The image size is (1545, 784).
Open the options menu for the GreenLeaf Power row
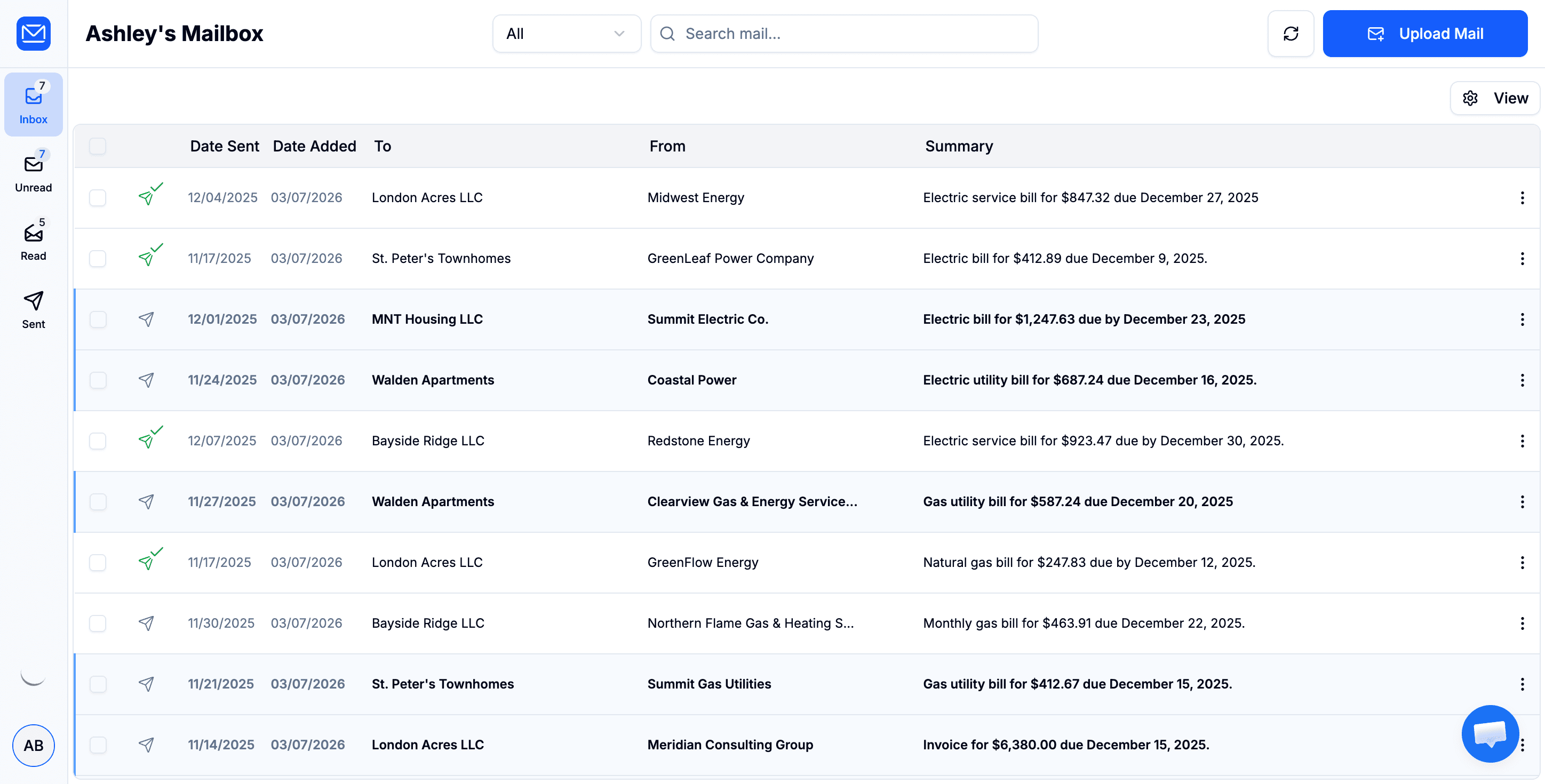(x=1522, y=258)
